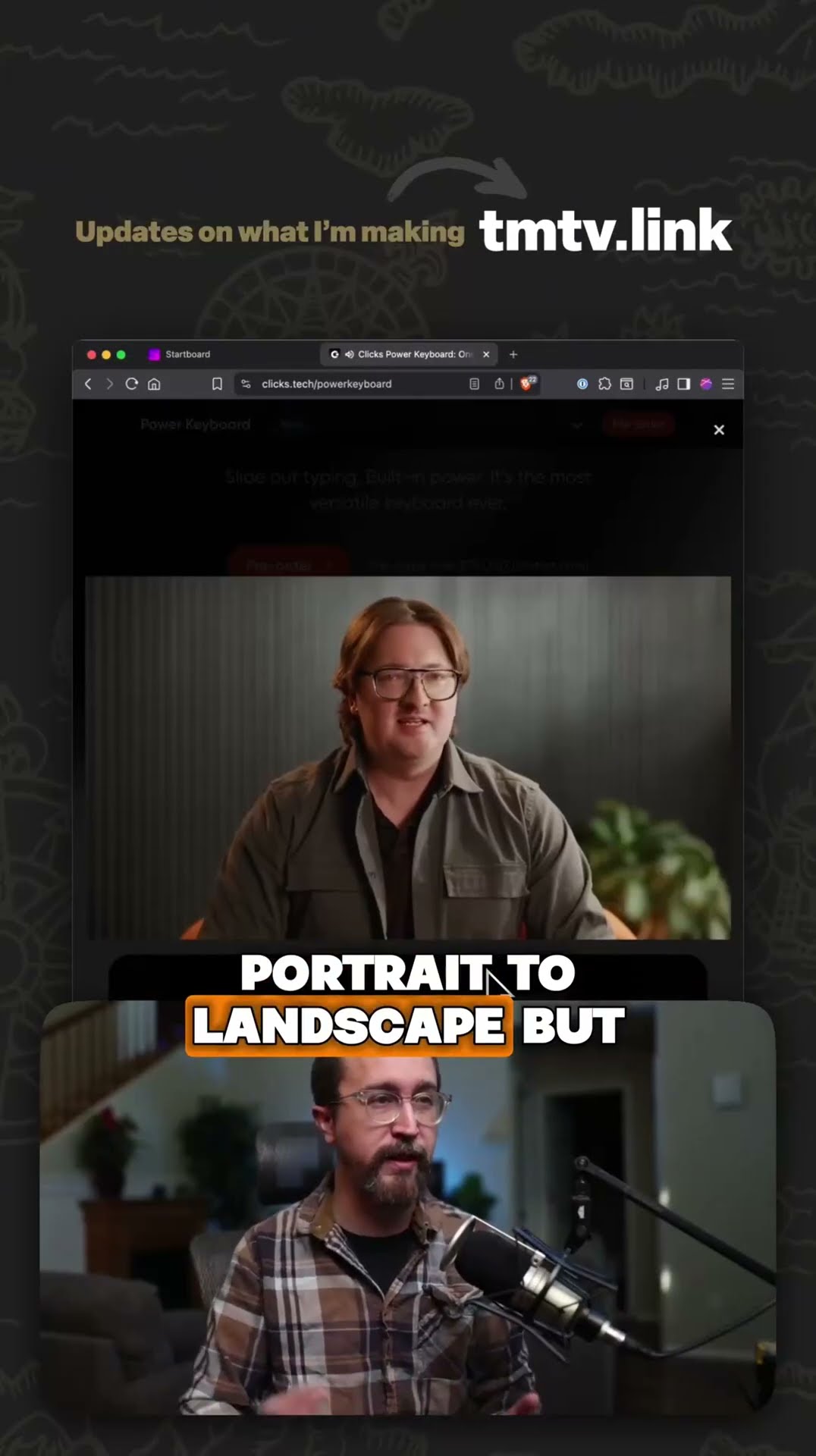The height and width of the screenshot is (1456, 816).
Task: Toggle the browser sidebar panel
Action: coord(683,384)
